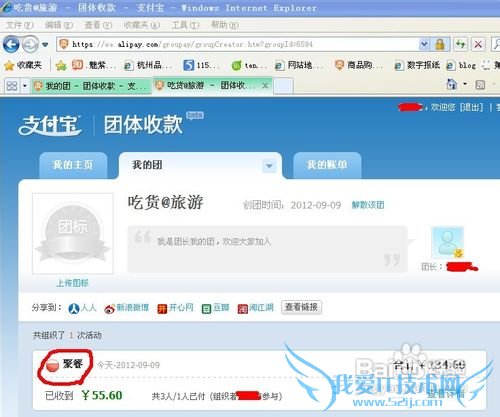Open the 编辑 menu
500x417 pixels.
pyautogui.click(x=59, y=25)
